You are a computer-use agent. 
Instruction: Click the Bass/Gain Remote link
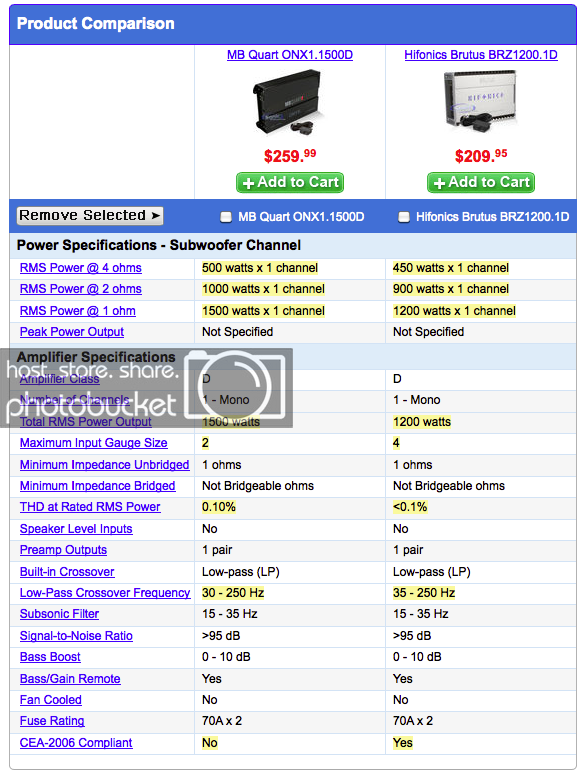click(70, 679)
